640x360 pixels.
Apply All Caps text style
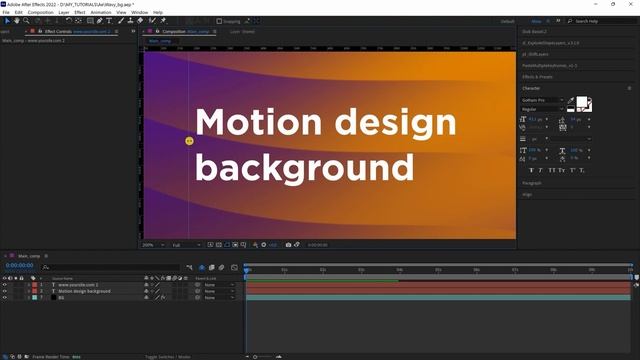click(x=552, y=170)
